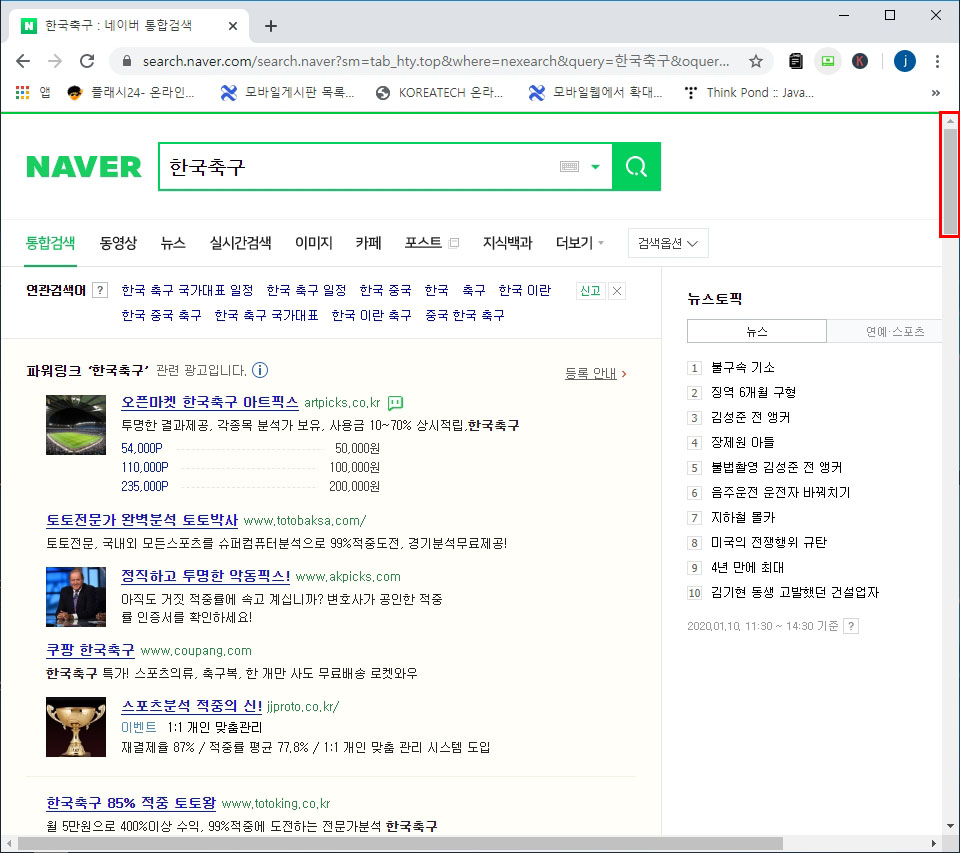Click the related-search help question mark
The image size is (960, 853).
click(100, 290)
